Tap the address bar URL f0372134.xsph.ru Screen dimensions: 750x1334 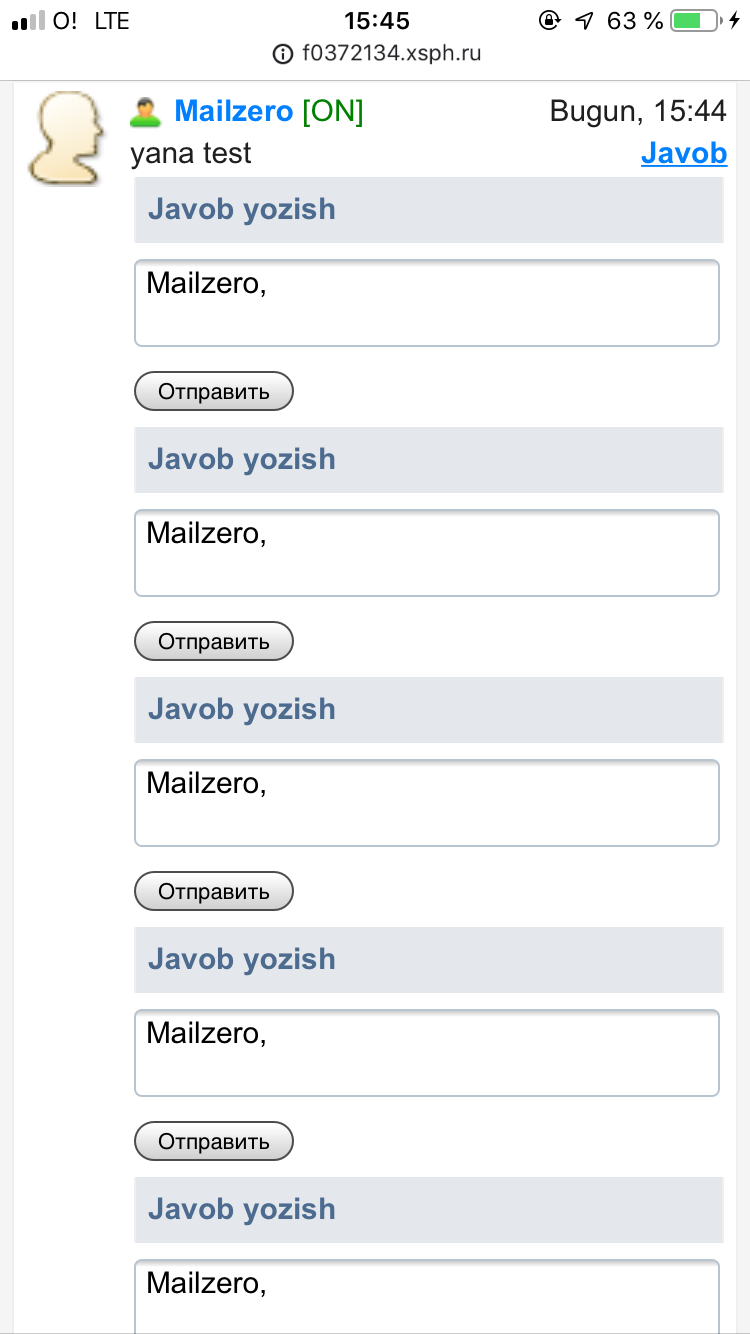(391, 54)
